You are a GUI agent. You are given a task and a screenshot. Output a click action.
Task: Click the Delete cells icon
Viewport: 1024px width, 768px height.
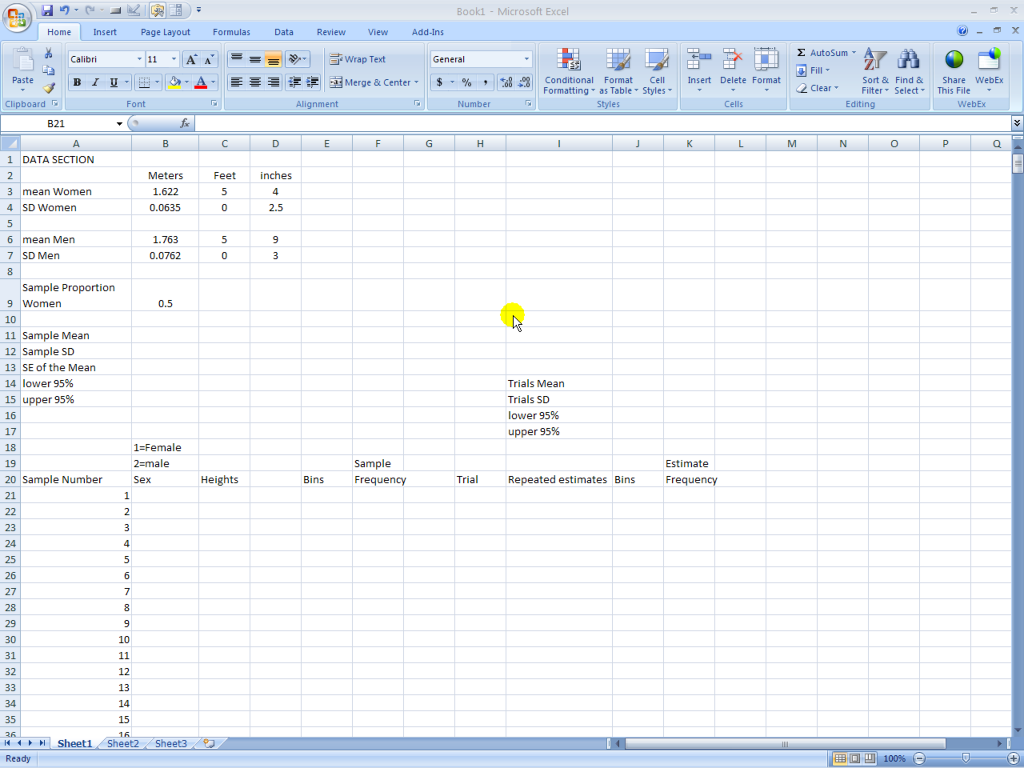(732, 60)
